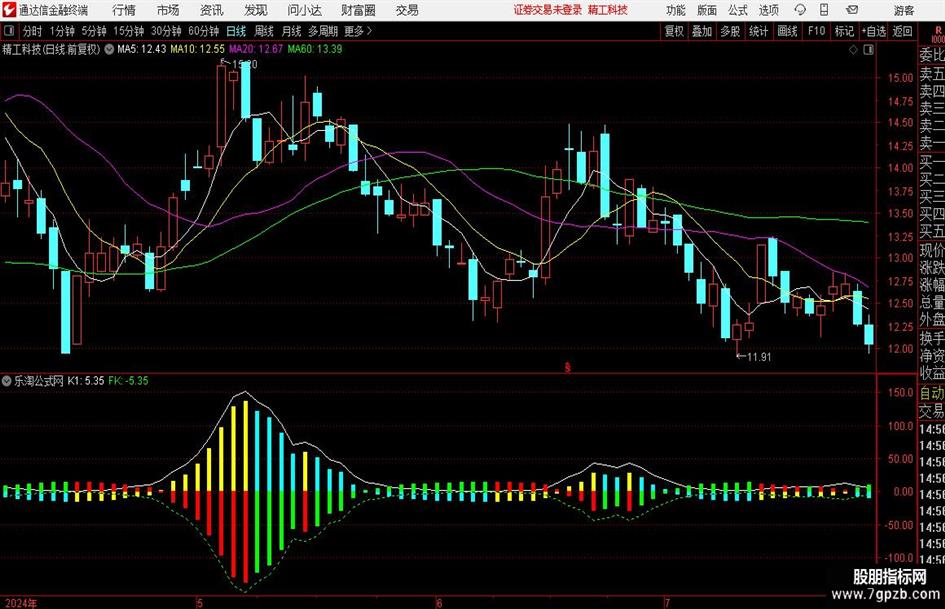Click the 精工科技 stock name in title bar

tap(608, 10)
